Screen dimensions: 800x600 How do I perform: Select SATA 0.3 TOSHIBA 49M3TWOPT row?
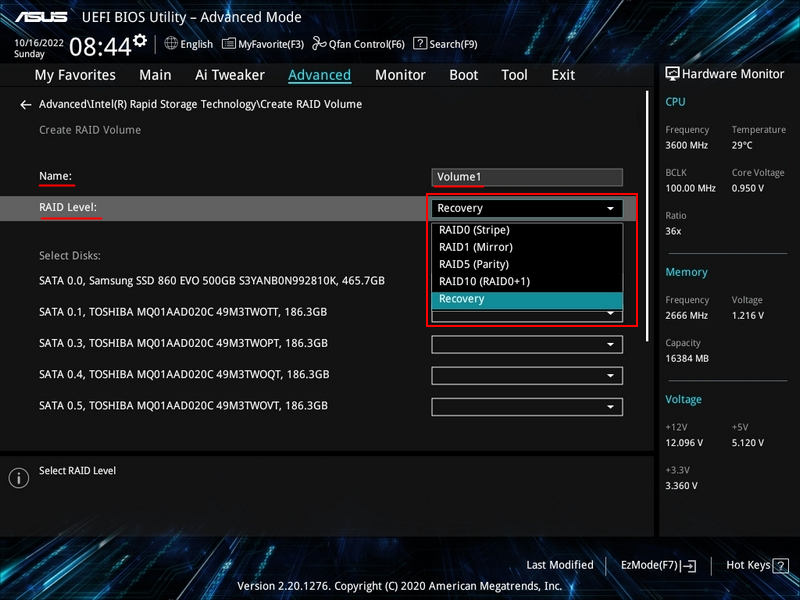point(183,343)
